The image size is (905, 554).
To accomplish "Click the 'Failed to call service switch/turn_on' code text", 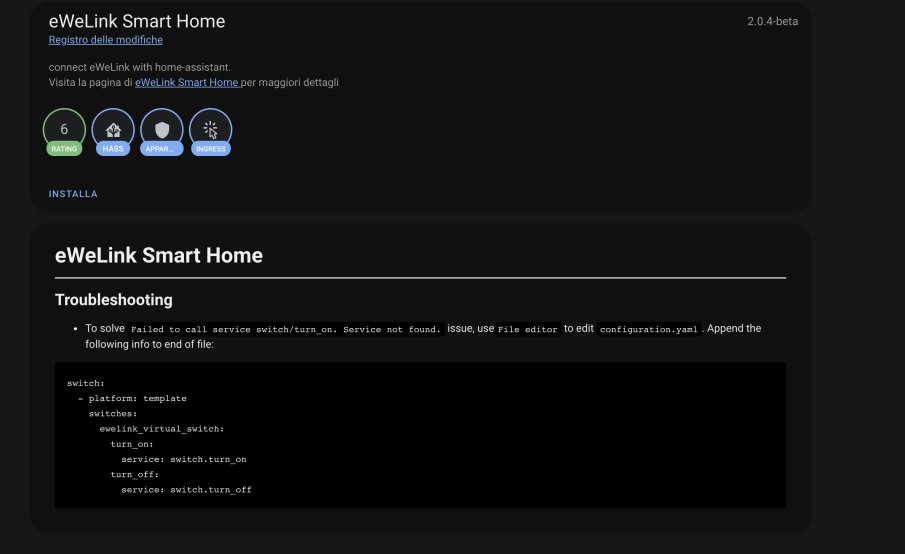I will (286, 329).
